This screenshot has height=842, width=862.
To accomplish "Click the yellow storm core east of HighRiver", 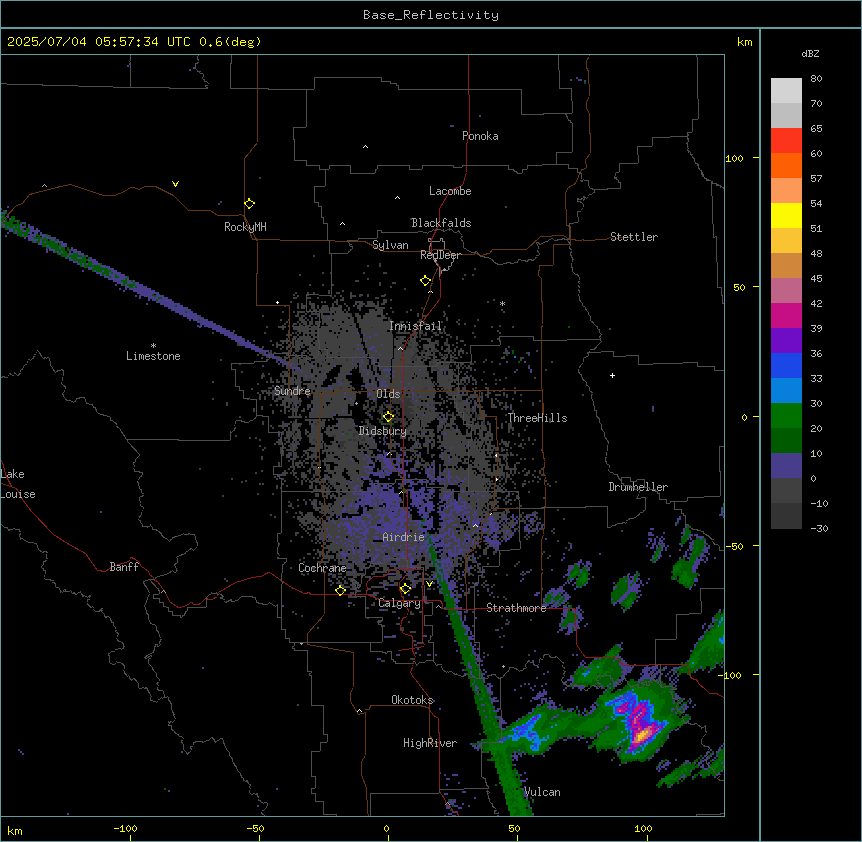I will (x=644, y=734).
